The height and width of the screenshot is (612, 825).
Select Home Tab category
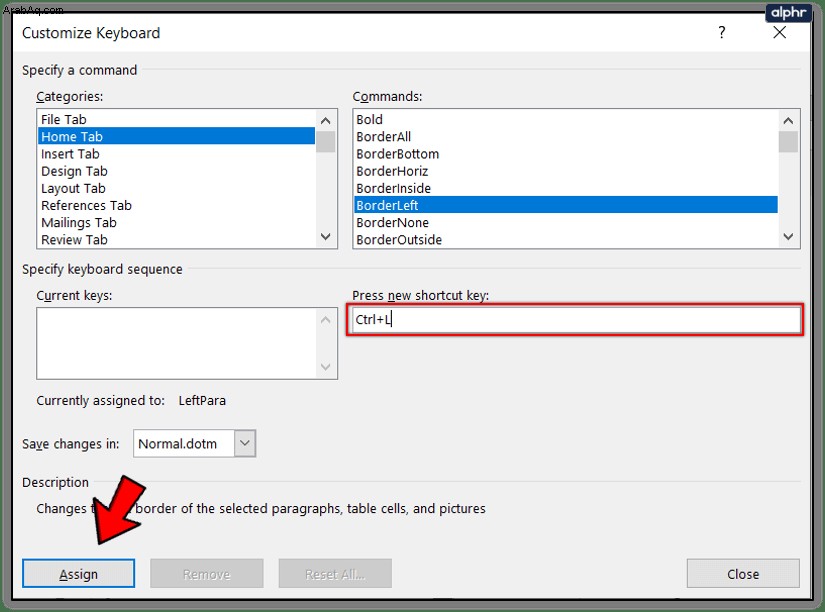pos(177,136)
